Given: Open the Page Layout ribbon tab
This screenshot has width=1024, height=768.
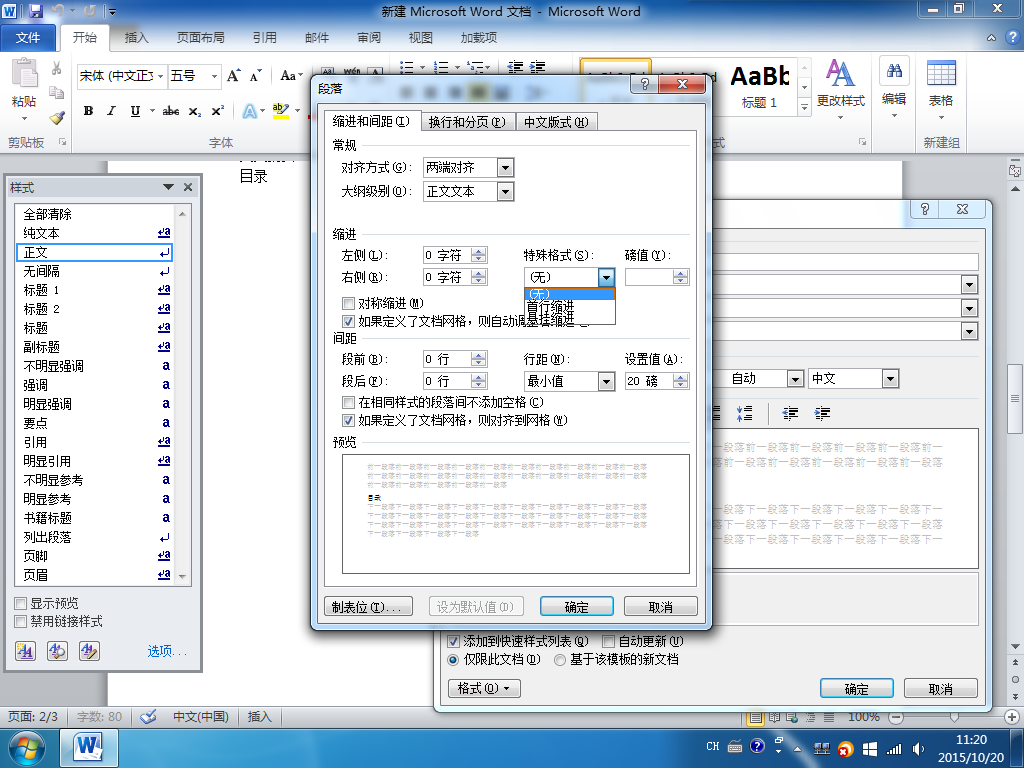Looking at the screenshot, I should pyautogui.click(x=200, y=38).
